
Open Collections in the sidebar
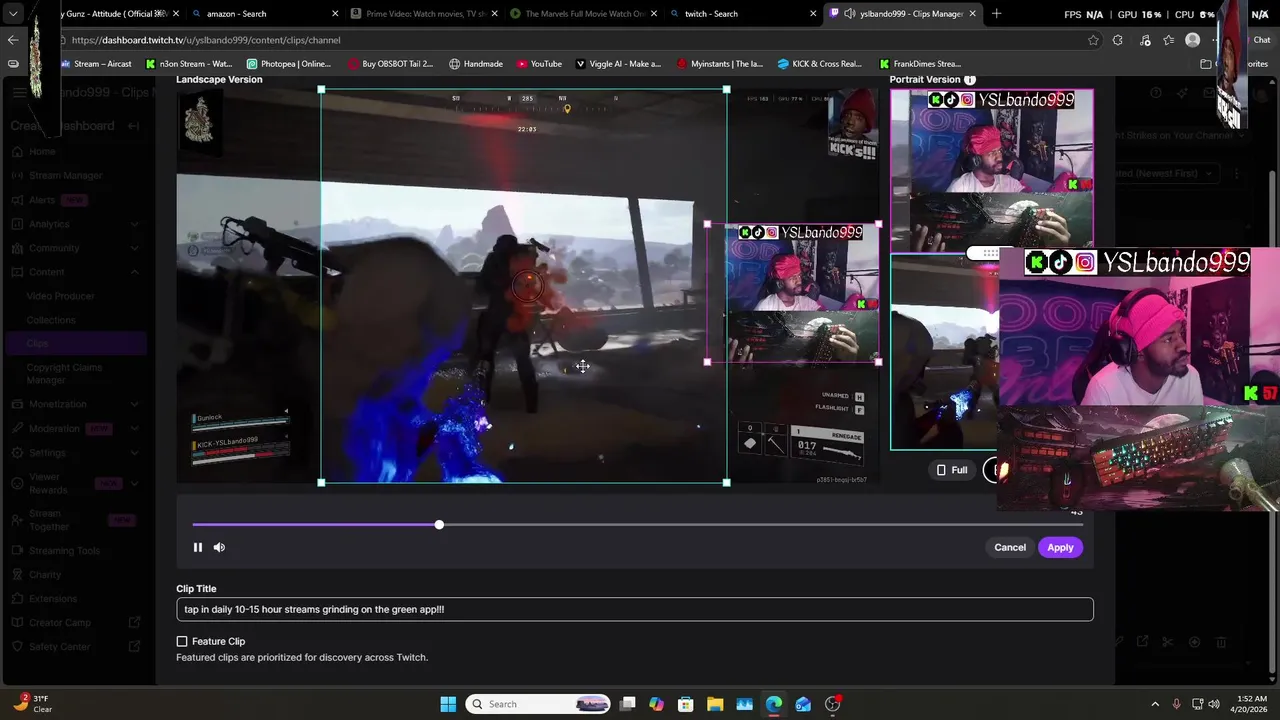[x=51, y=320]
